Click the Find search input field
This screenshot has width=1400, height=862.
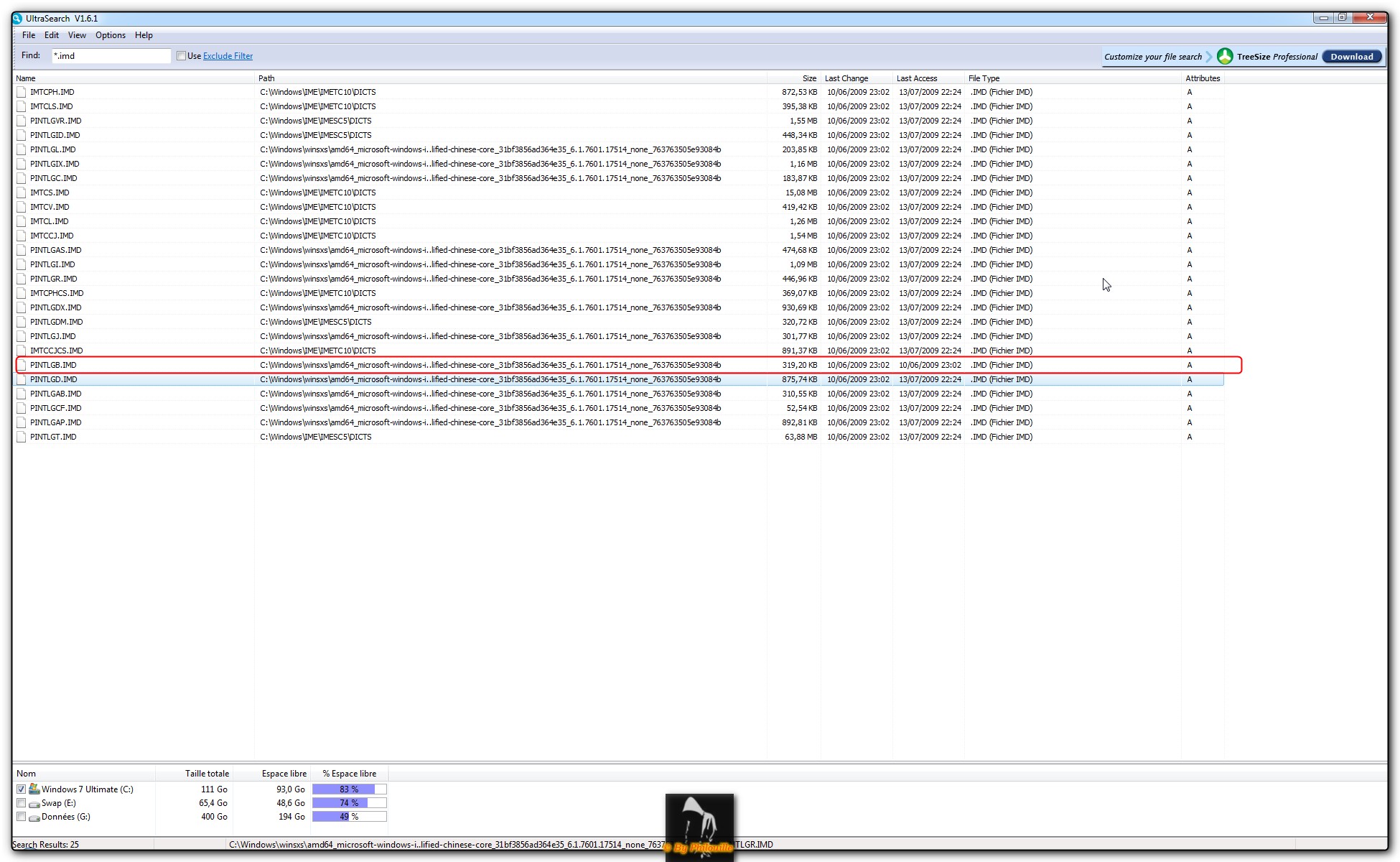point(111,56)
